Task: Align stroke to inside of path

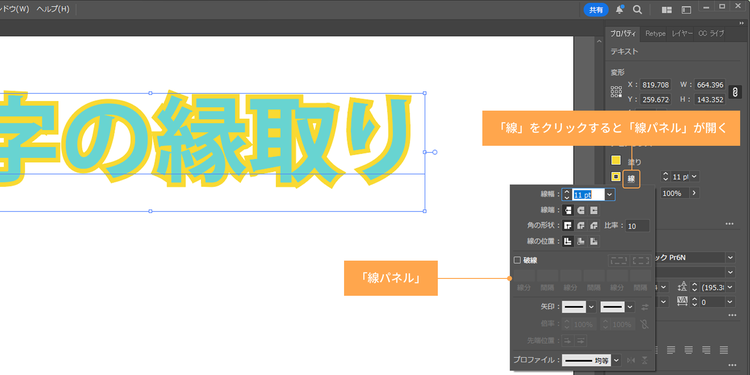Action: pos(581,242)
